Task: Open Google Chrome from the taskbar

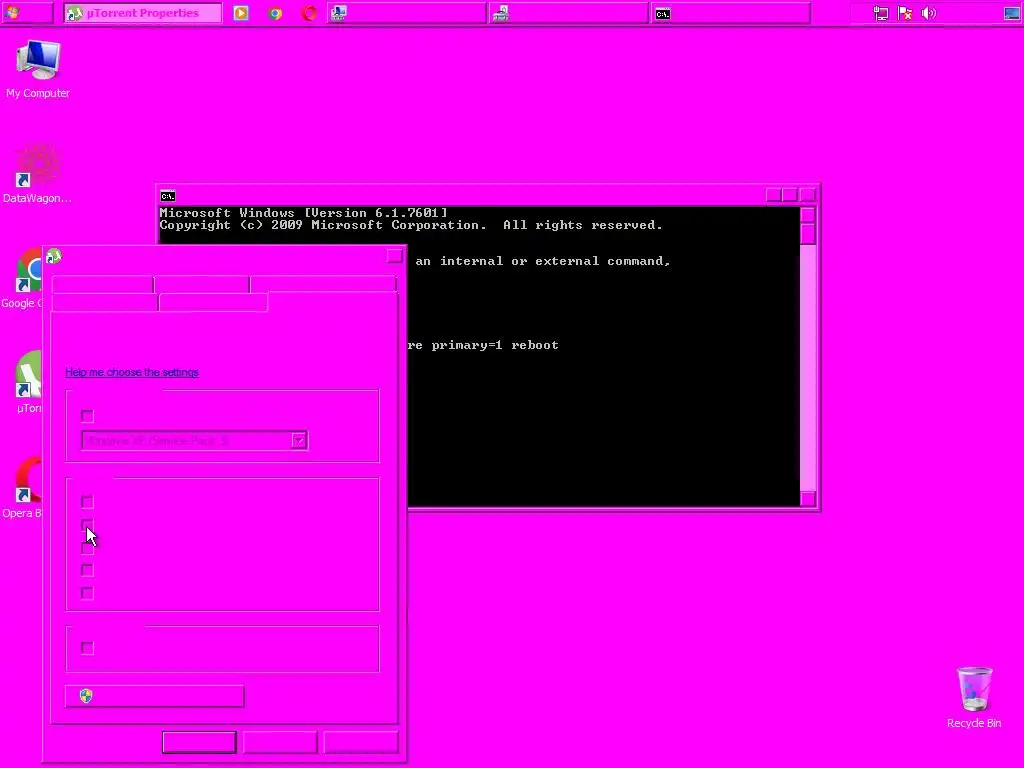Action: [275, 13]
